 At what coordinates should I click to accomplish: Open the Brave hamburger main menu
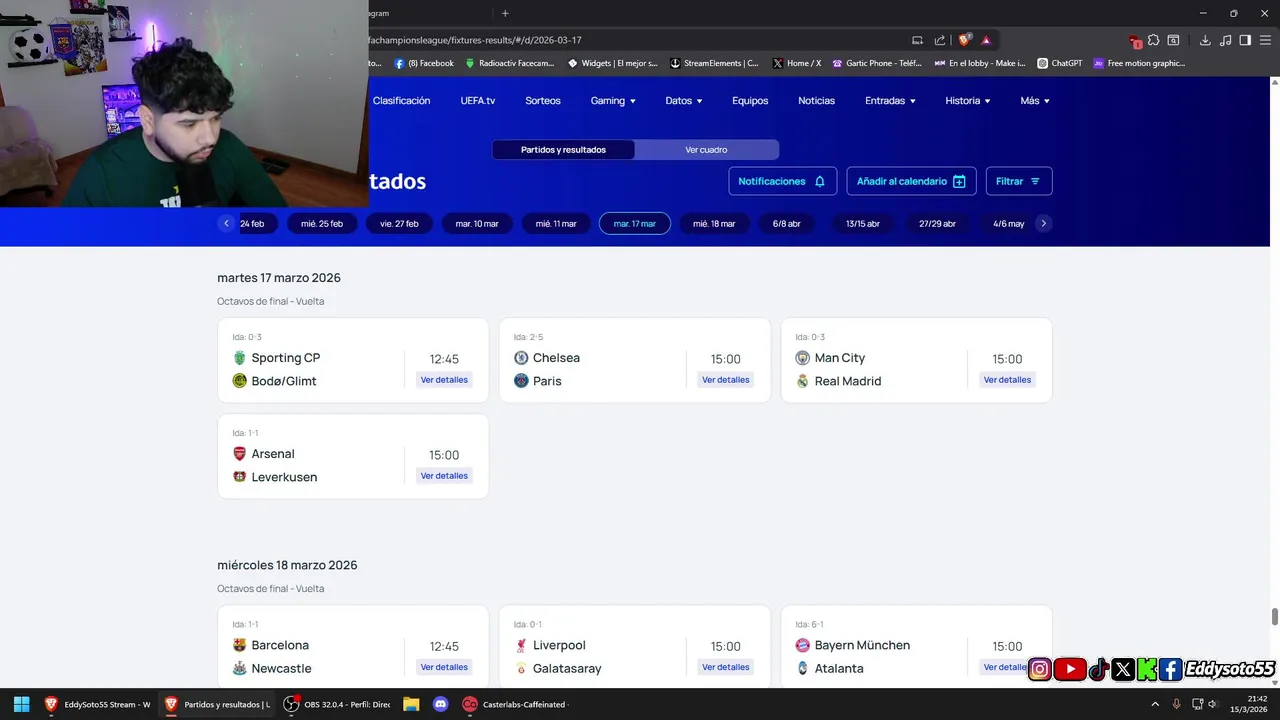(x=1265, y=40)
